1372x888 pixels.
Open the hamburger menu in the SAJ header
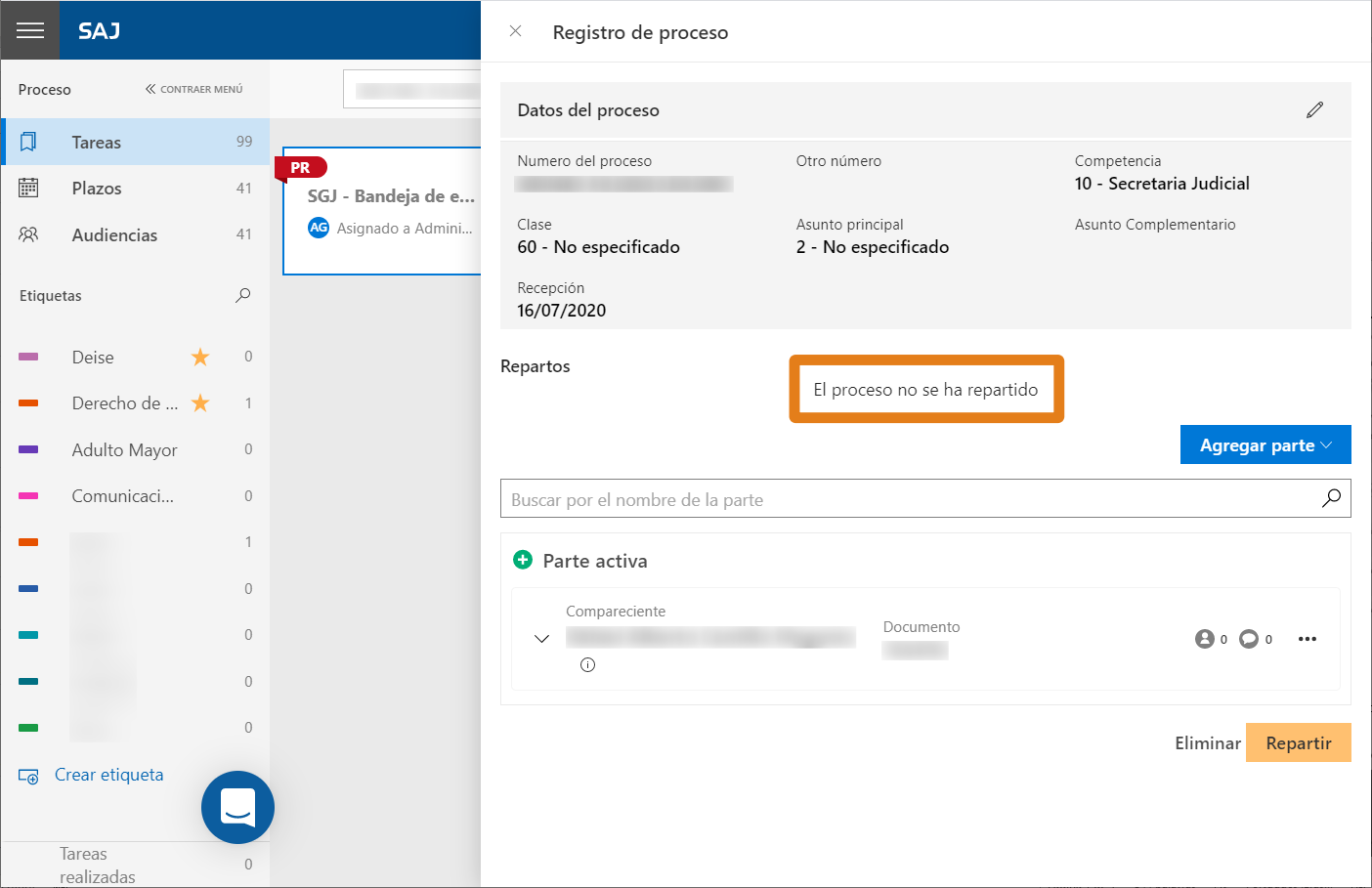pos(30,30)
